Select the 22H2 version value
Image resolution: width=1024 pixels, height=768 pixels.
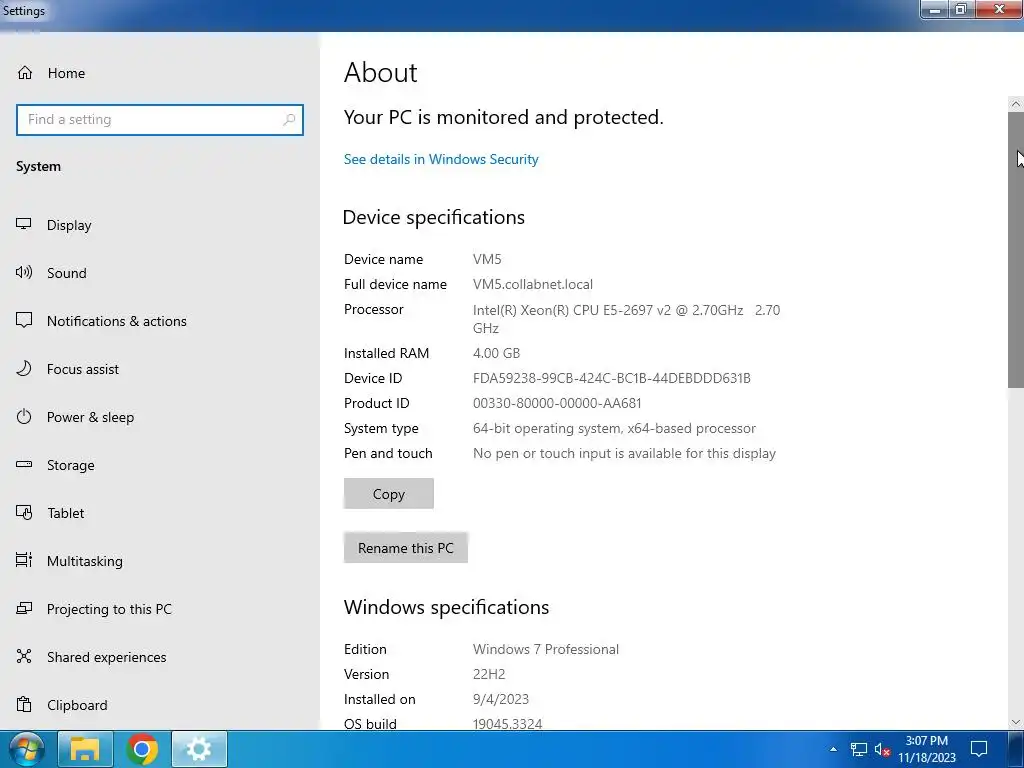pyautogui.click(x=489, y=674)
